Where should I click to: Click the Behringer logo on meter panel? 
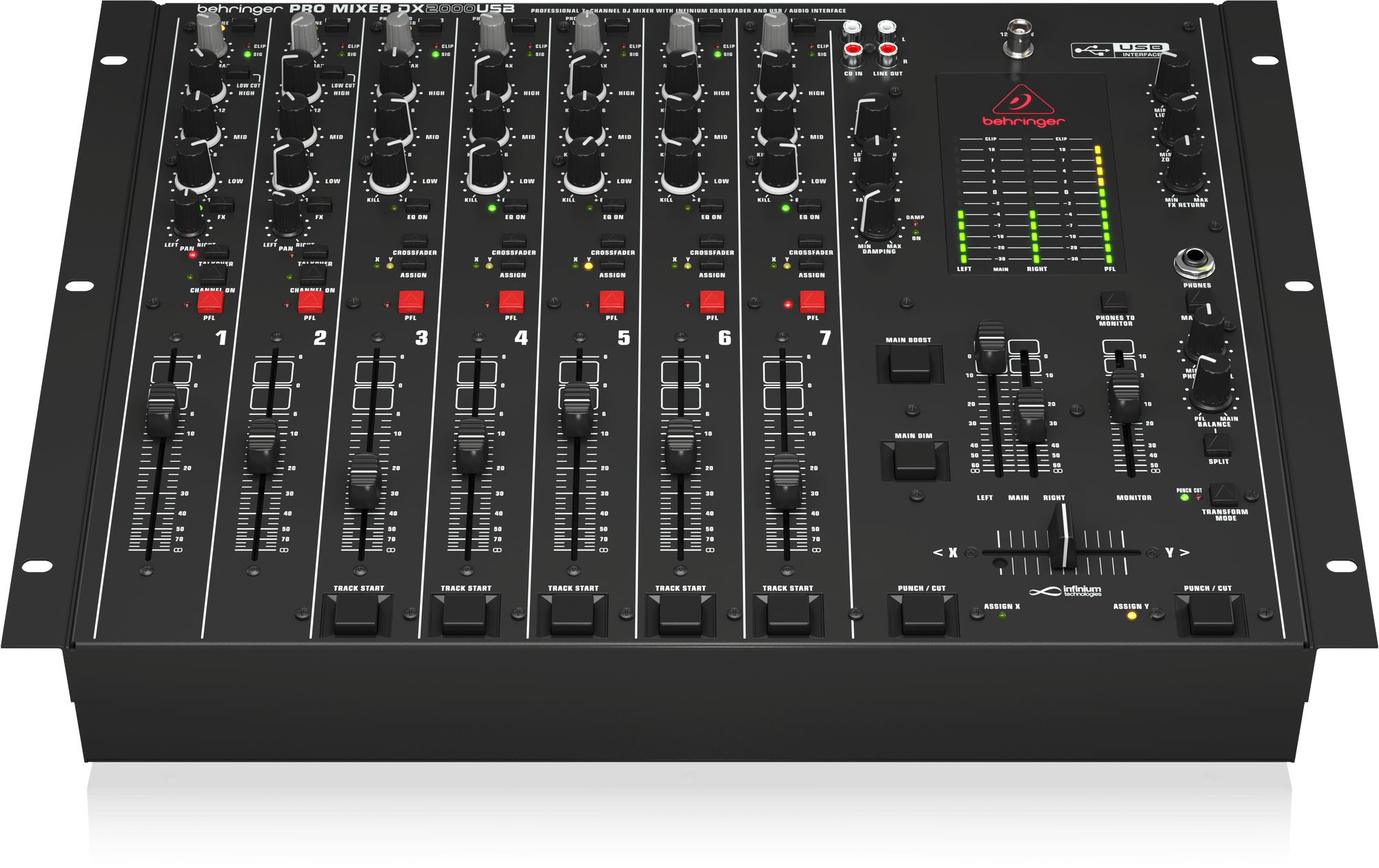point(1023,106)
